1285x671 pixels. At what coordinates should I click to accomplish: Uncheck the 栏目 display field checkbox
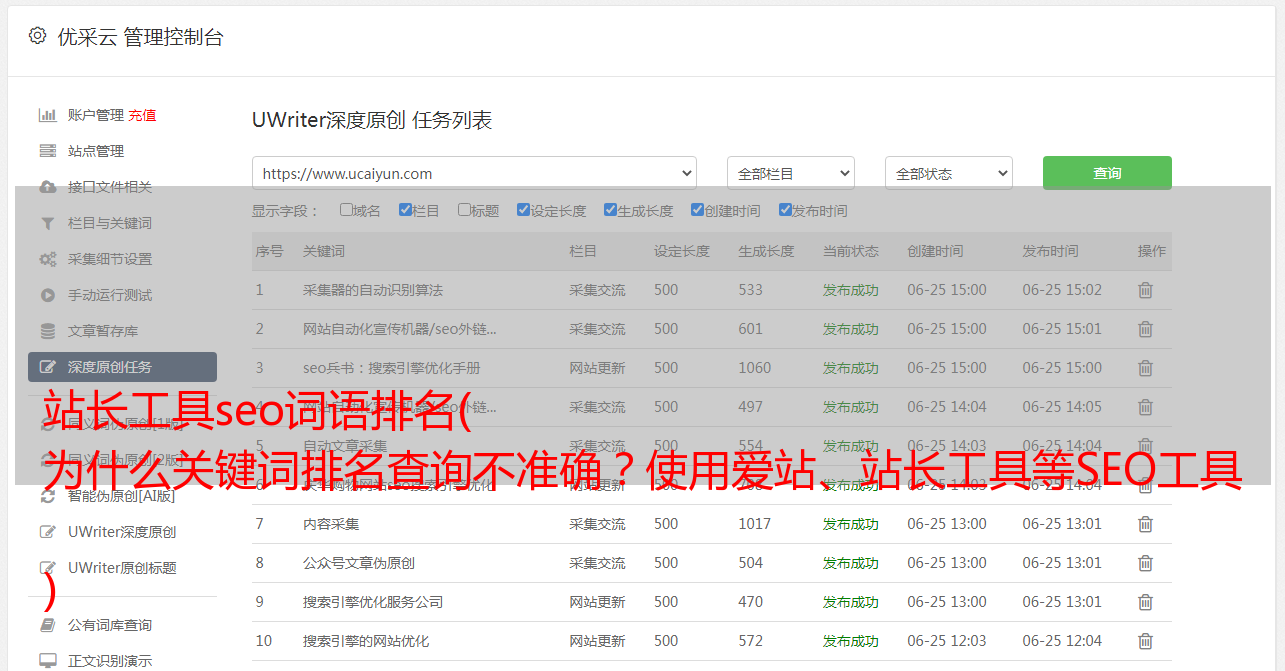coord(405,210)
